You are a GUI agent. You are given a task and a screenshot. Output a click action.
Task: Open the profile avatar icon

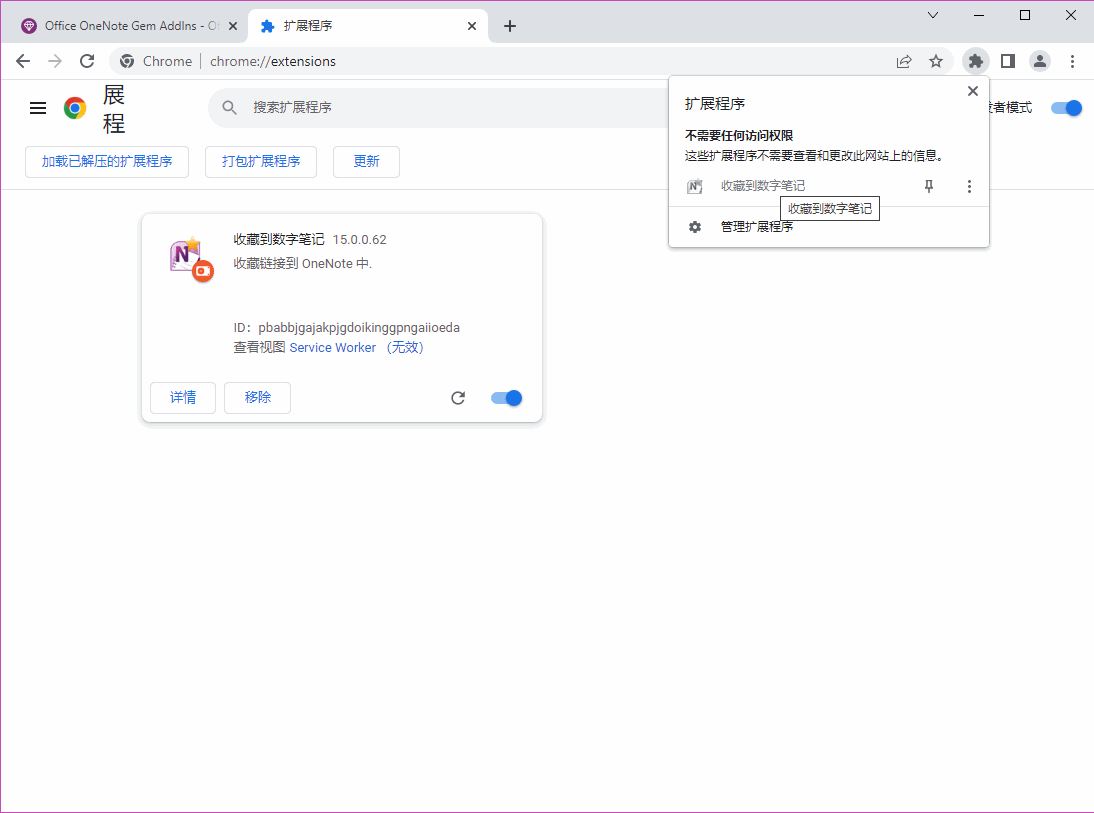coord(1040,61)
